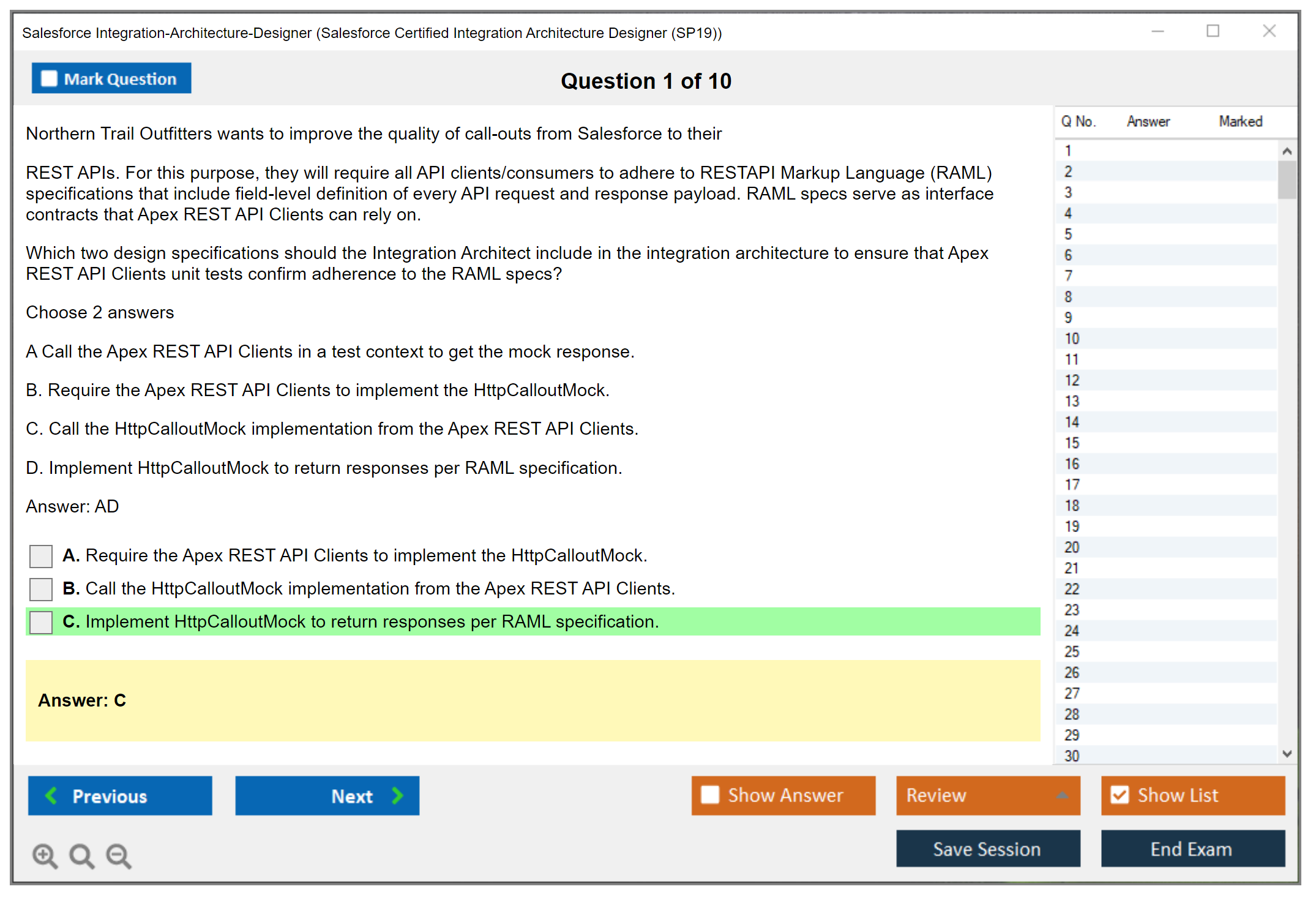Uncheck the Show List option
The width and height of the screenshot is (1316, 900).
coord(1120,795)
